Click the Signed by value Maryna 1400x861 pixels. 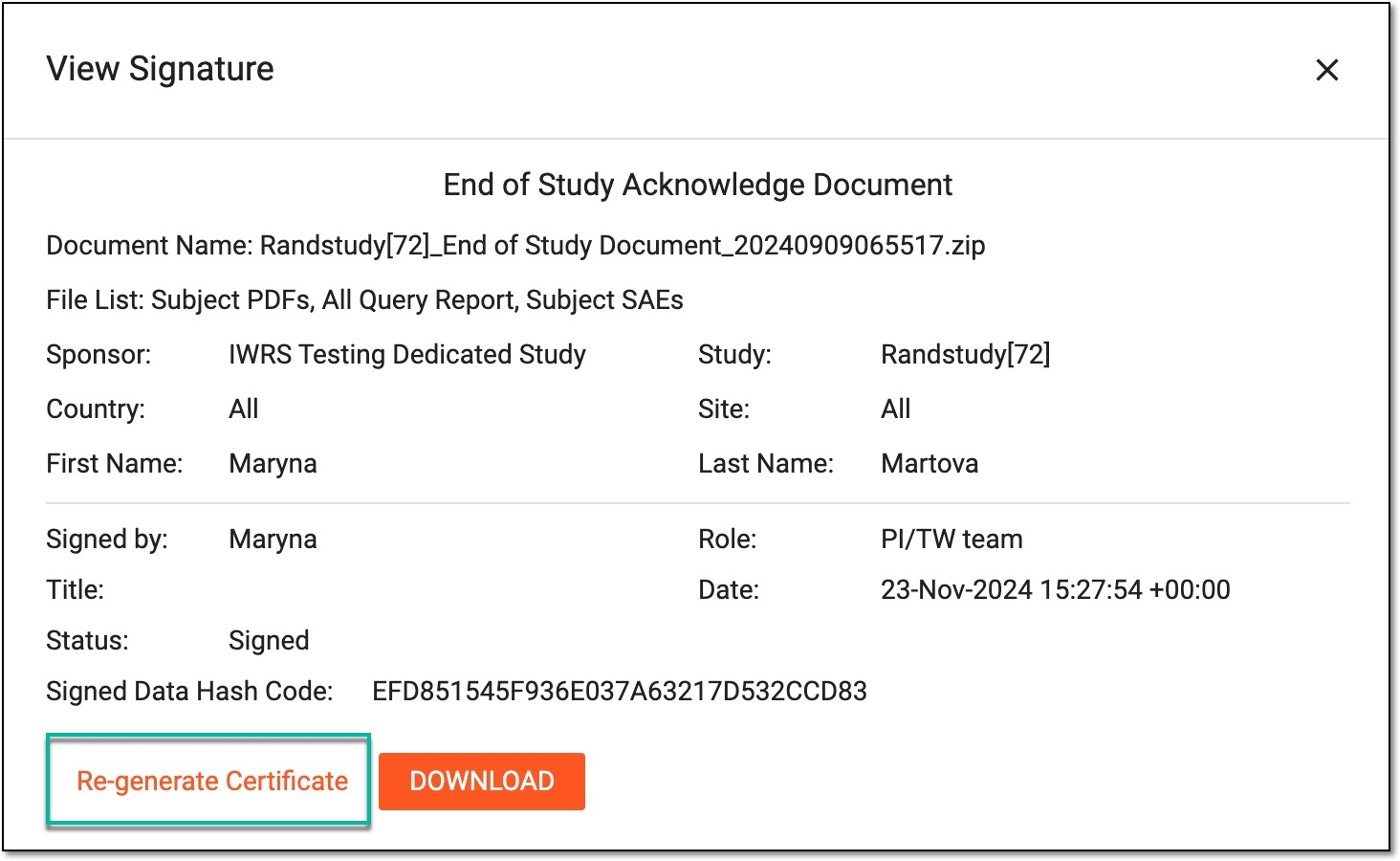(x=273, y=540)
